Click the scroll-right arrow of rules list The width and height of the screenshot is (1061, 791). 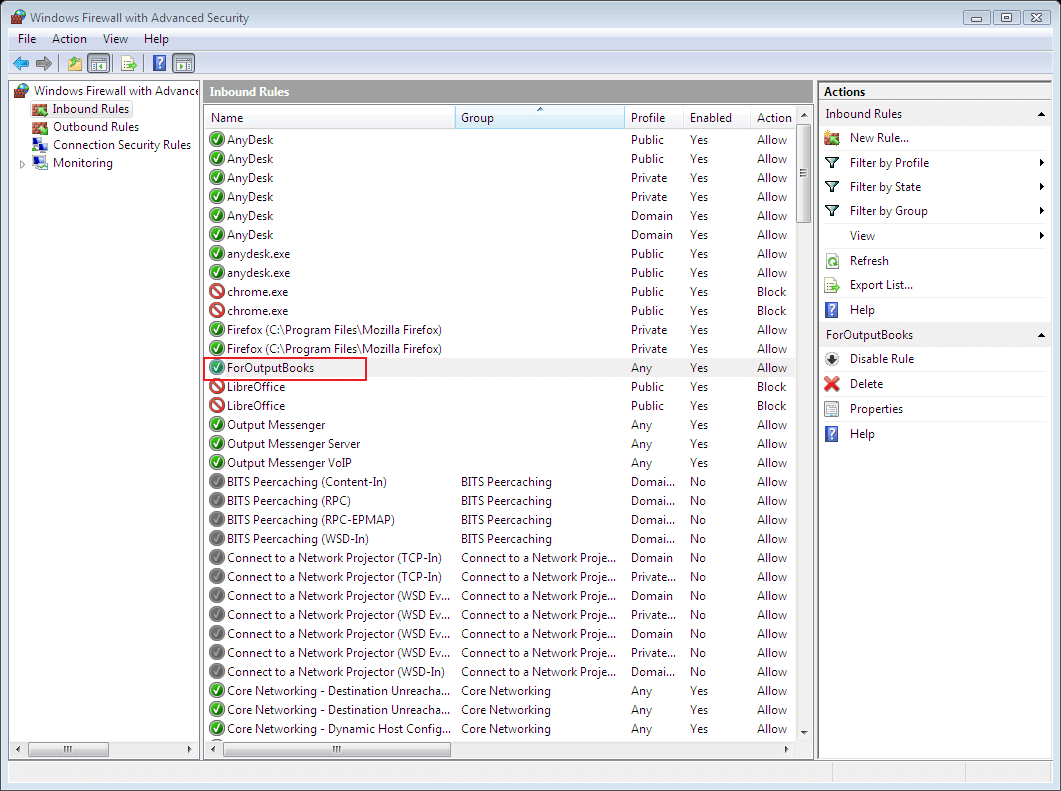click(786, 750)
